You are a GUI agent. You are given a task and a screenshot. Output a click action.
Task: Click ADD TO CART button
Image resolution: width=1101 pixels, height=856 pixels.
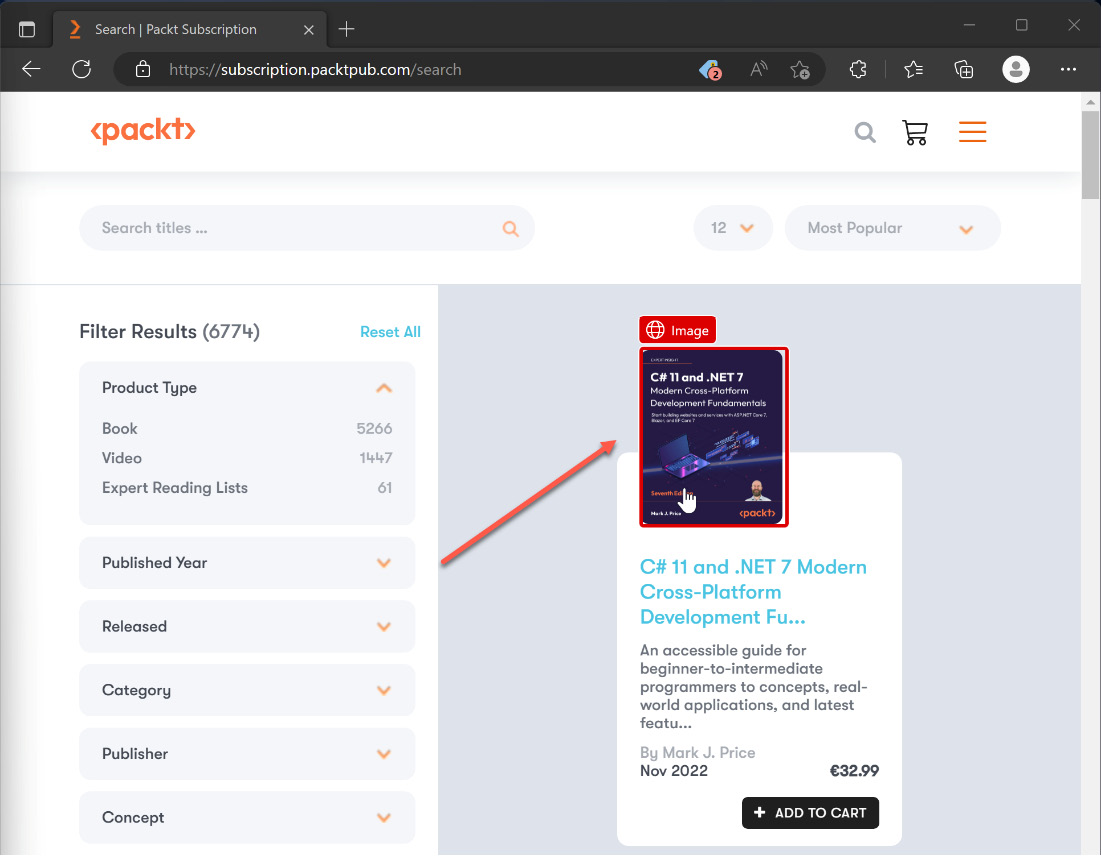pyautogui.click(x=810, y=812)
